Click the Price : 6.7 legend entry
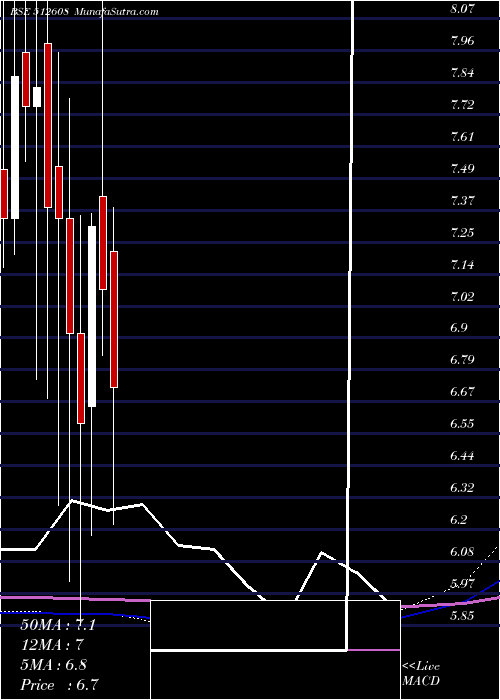500x700 pixels. tap(59, 685)
